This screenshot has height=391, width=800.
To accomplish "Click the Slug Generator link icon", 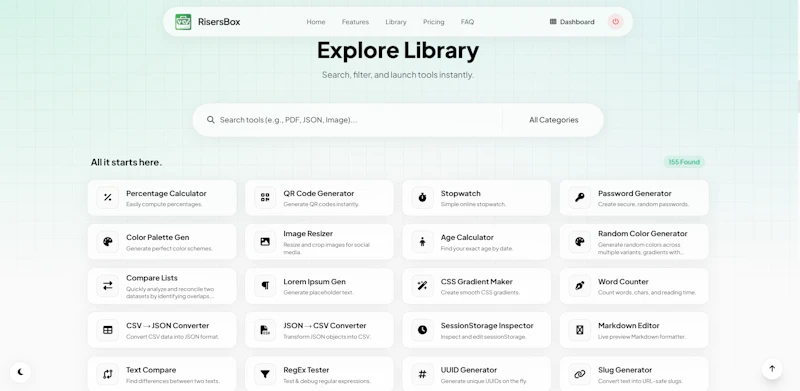I will (580, 374).
